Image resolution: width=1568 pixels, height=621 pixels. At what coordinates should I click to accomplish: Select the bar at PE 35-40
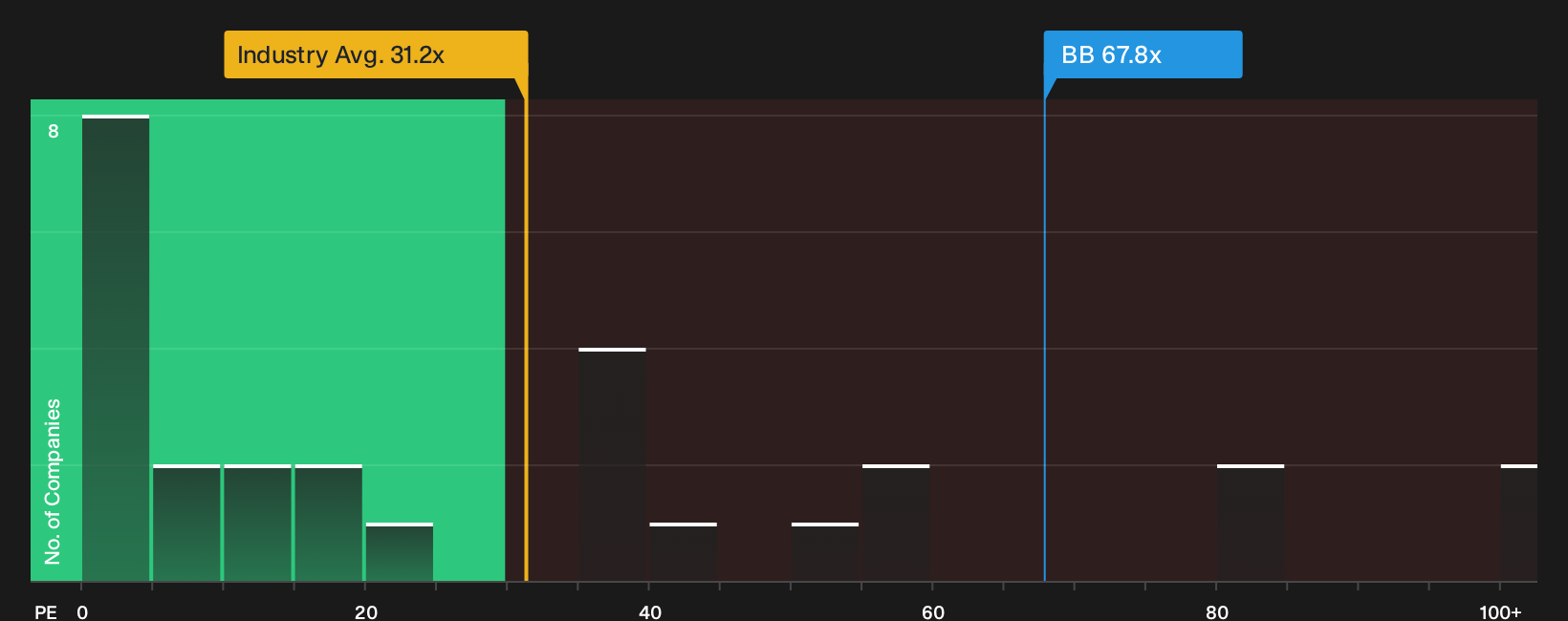(x=612, y=464)
